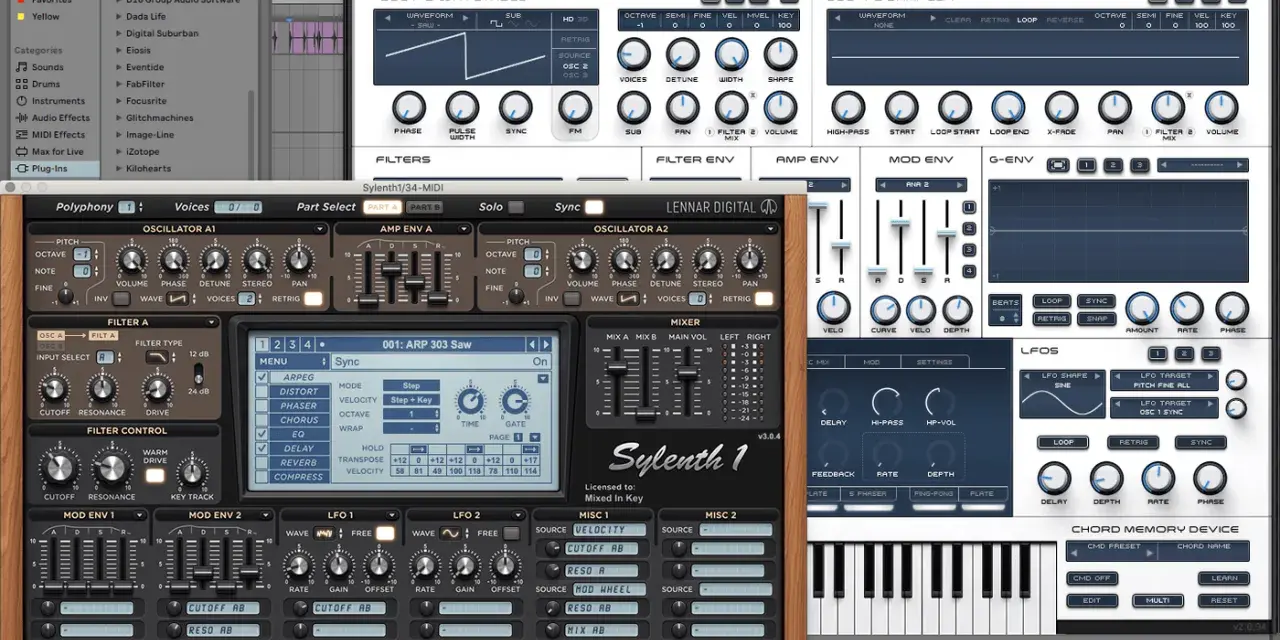Open arpeggiator VELOCITY Step + Key dropdown
This screenshot has height=640, width=1280.
pos(411,399)
